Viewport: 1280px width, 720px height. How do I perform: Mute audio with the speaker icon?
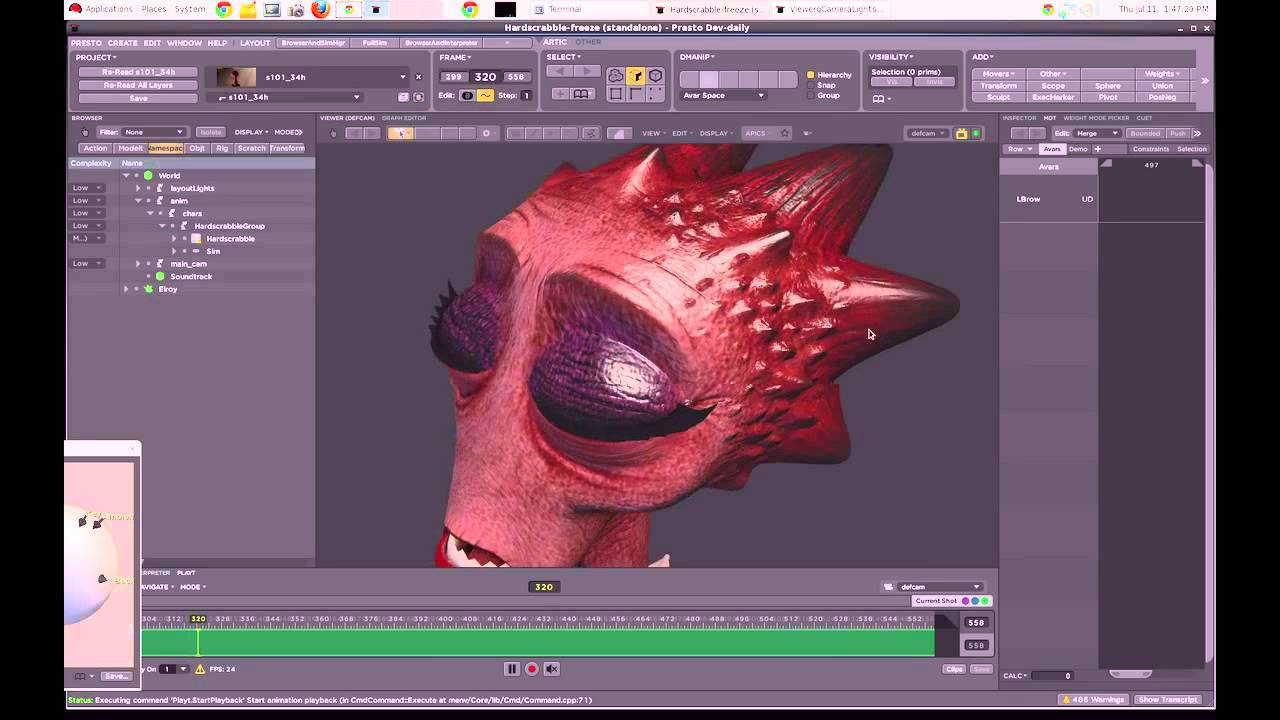pos(551,669)
